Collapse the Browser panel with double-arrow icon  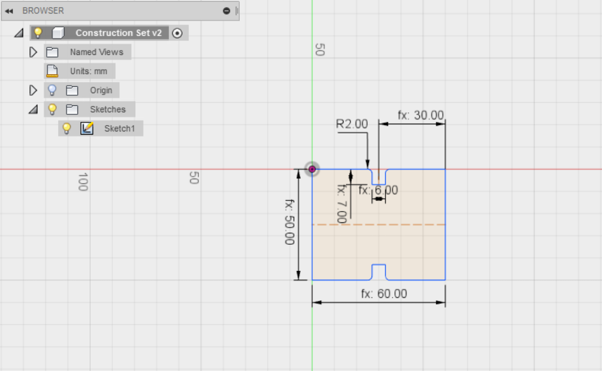pos(9,11)
